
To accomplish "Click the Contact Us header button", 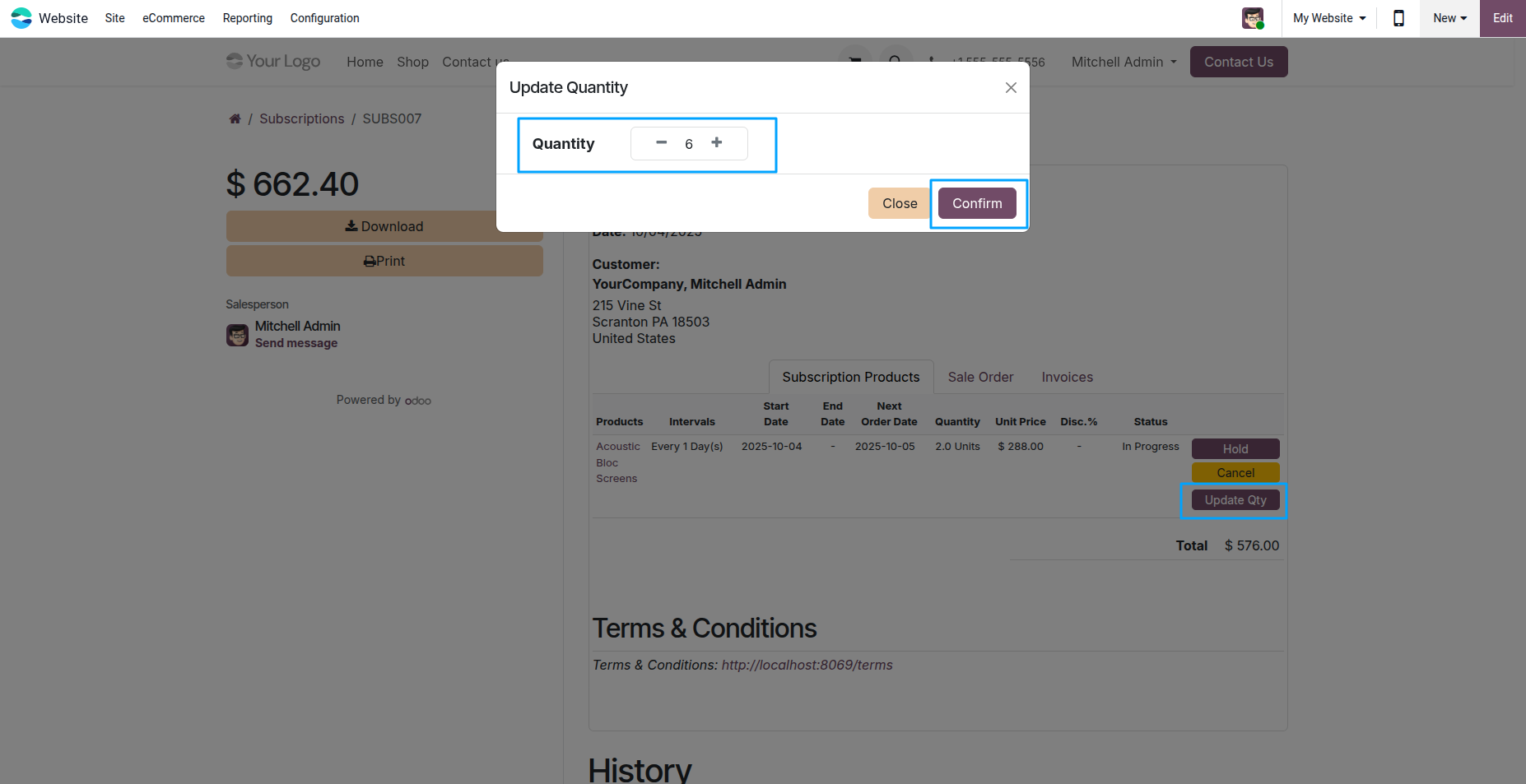I will click(x=1239, y=62).
